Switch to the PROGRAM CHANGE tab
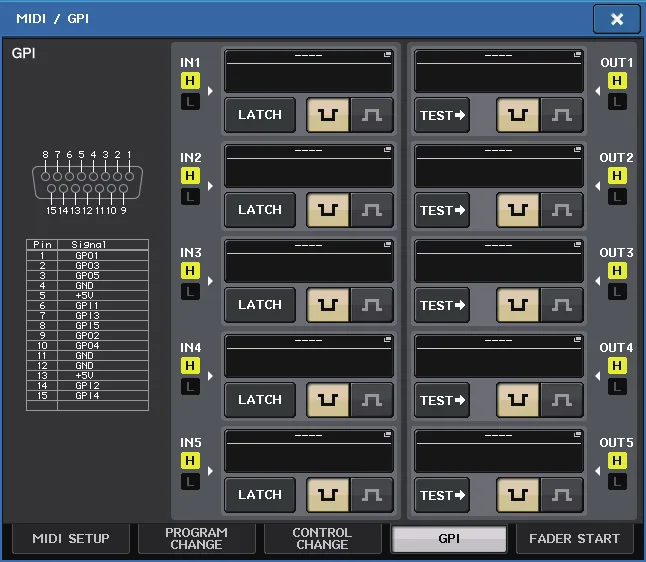 coord(197,539)
